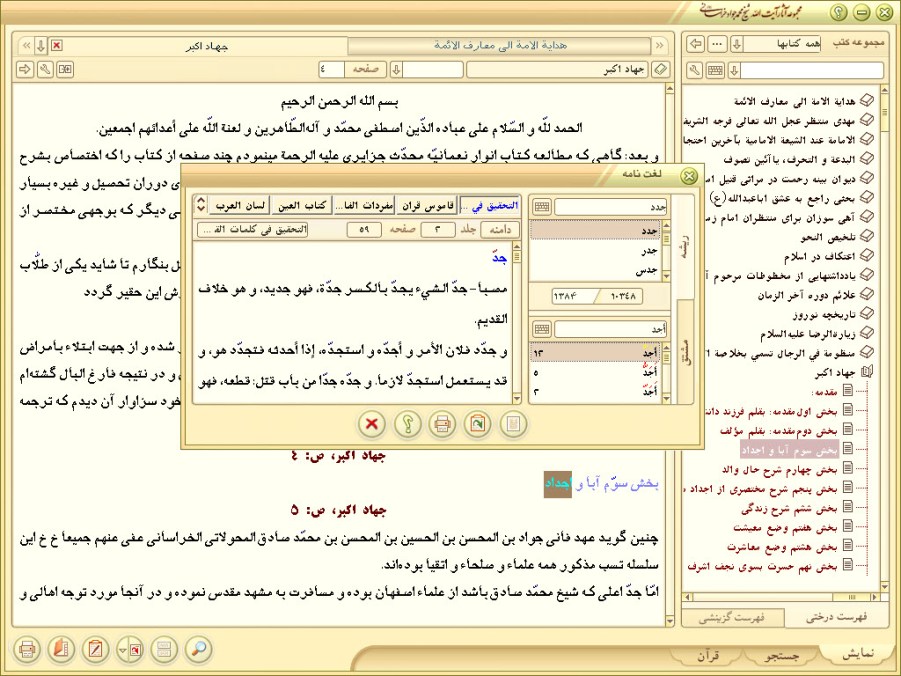Select the root جدس in the root list
Viewport: 901px width, 676px height.
point(595,270)
